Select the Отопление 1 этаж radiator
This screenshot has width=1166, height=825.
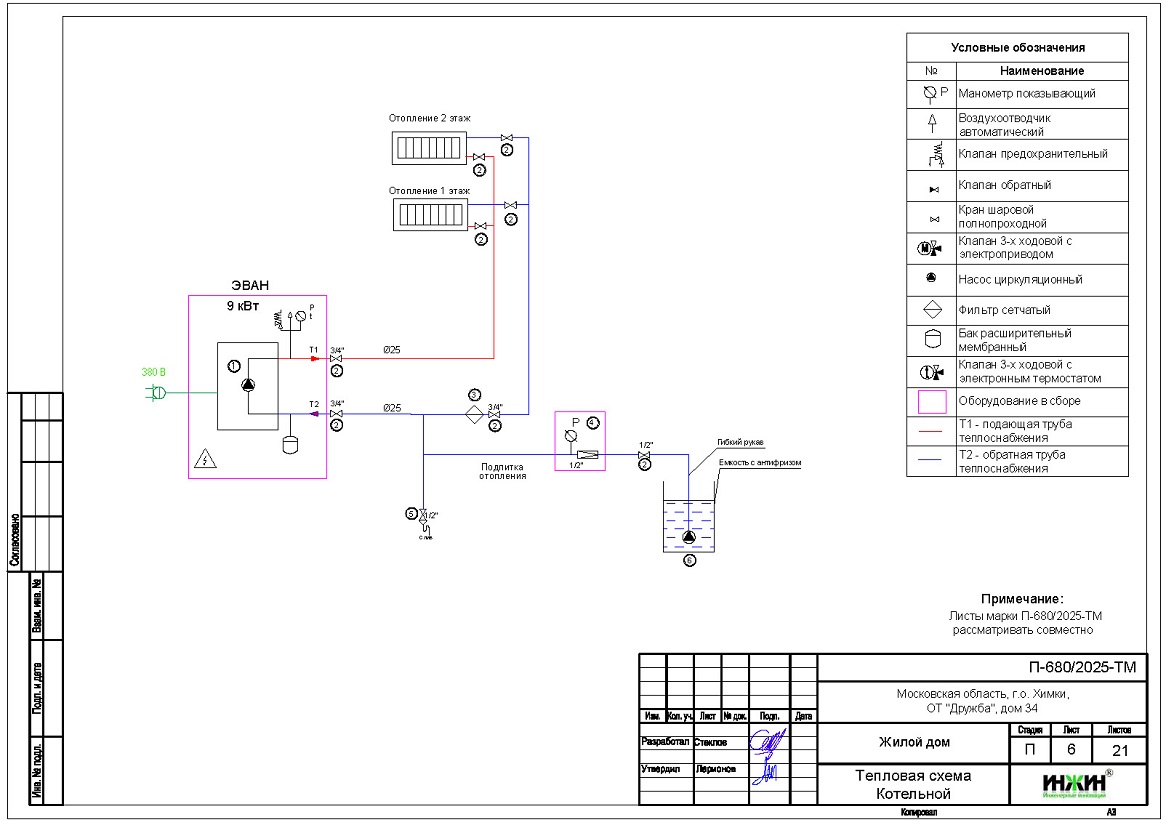[x=429, y=215]
